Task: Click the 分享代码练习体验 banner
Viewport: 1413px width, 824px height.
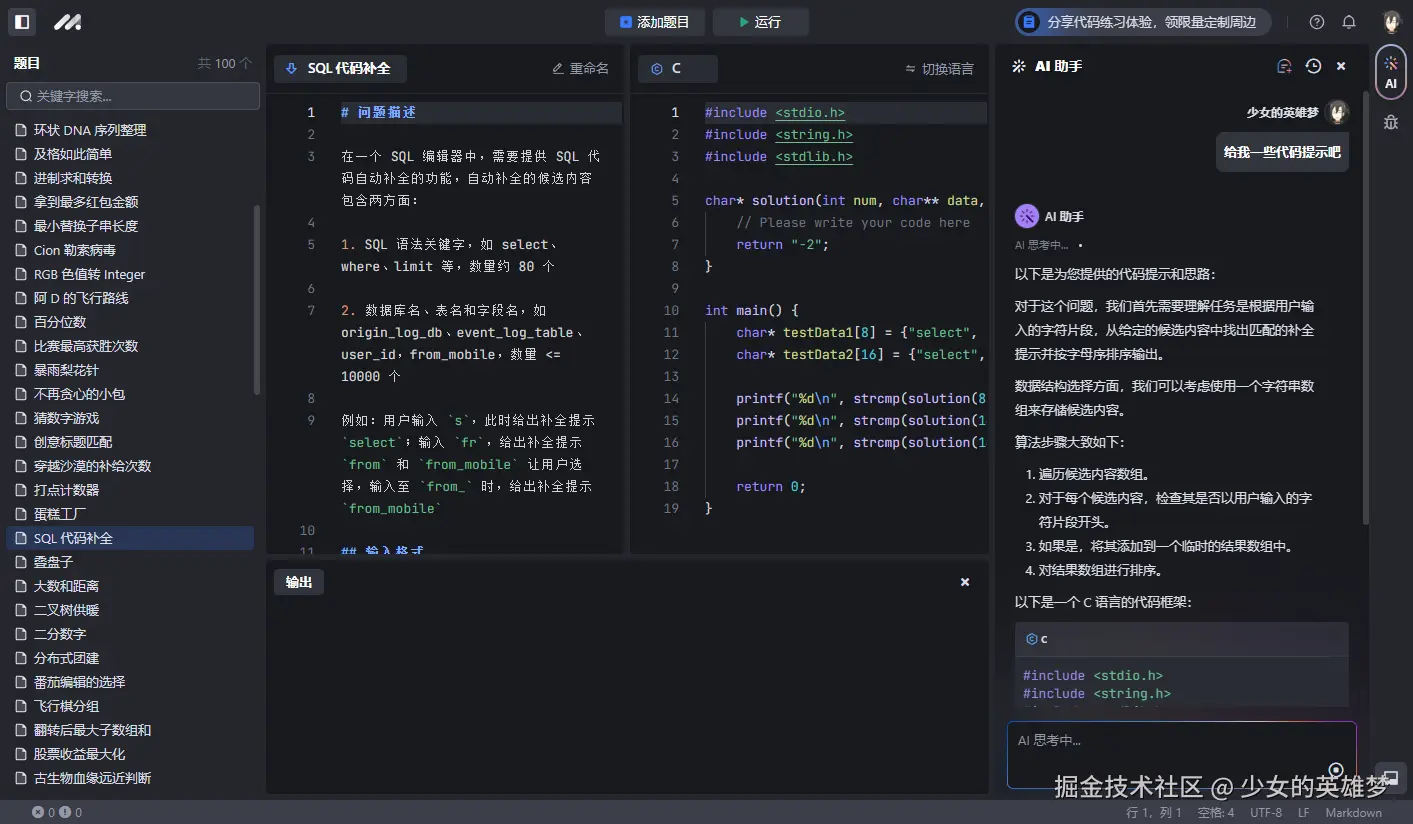Action: pyautogui.click(x=1143, y=22)
